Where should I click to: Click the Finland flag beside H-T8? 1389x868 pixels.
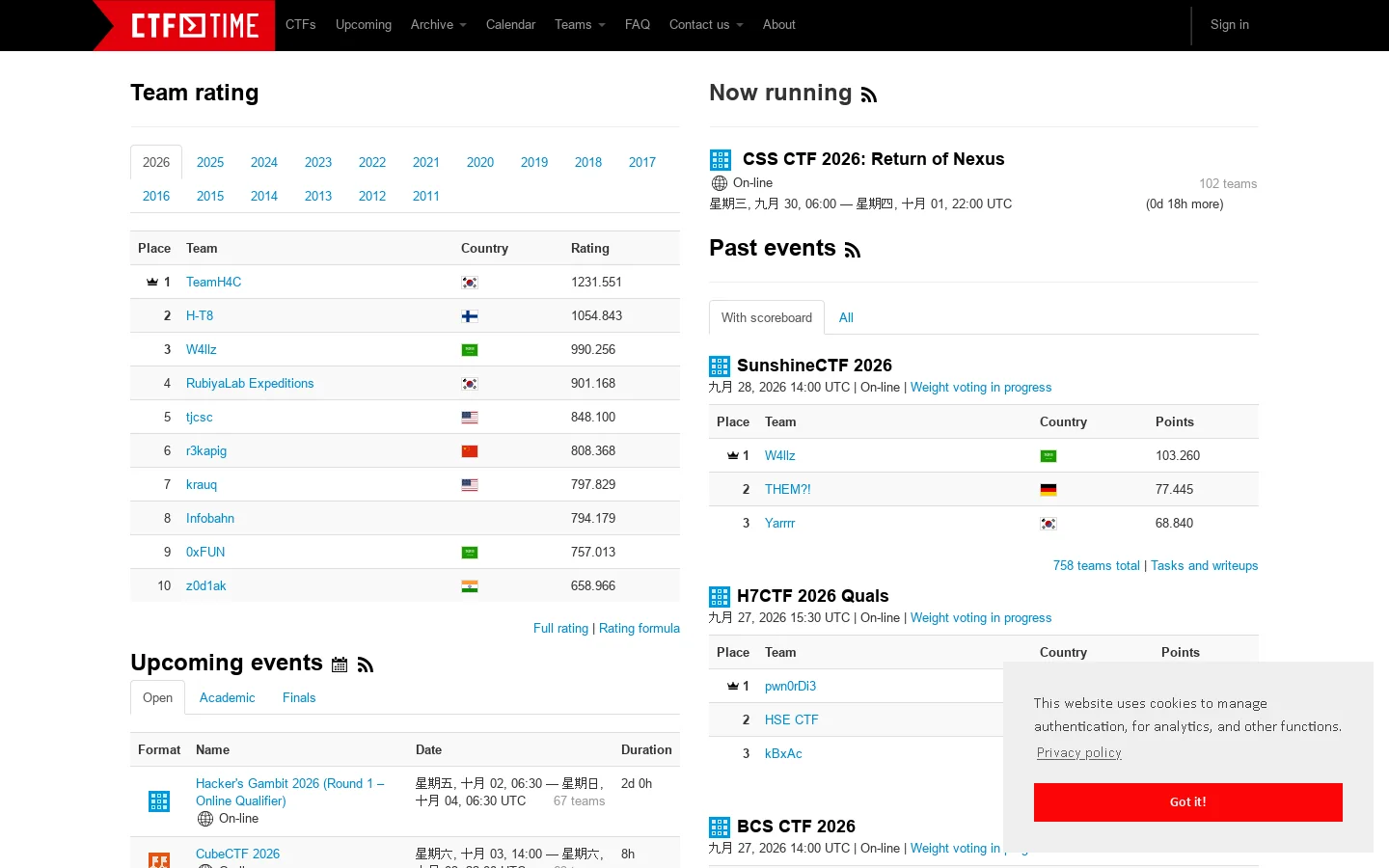click(x=470, y=316)
